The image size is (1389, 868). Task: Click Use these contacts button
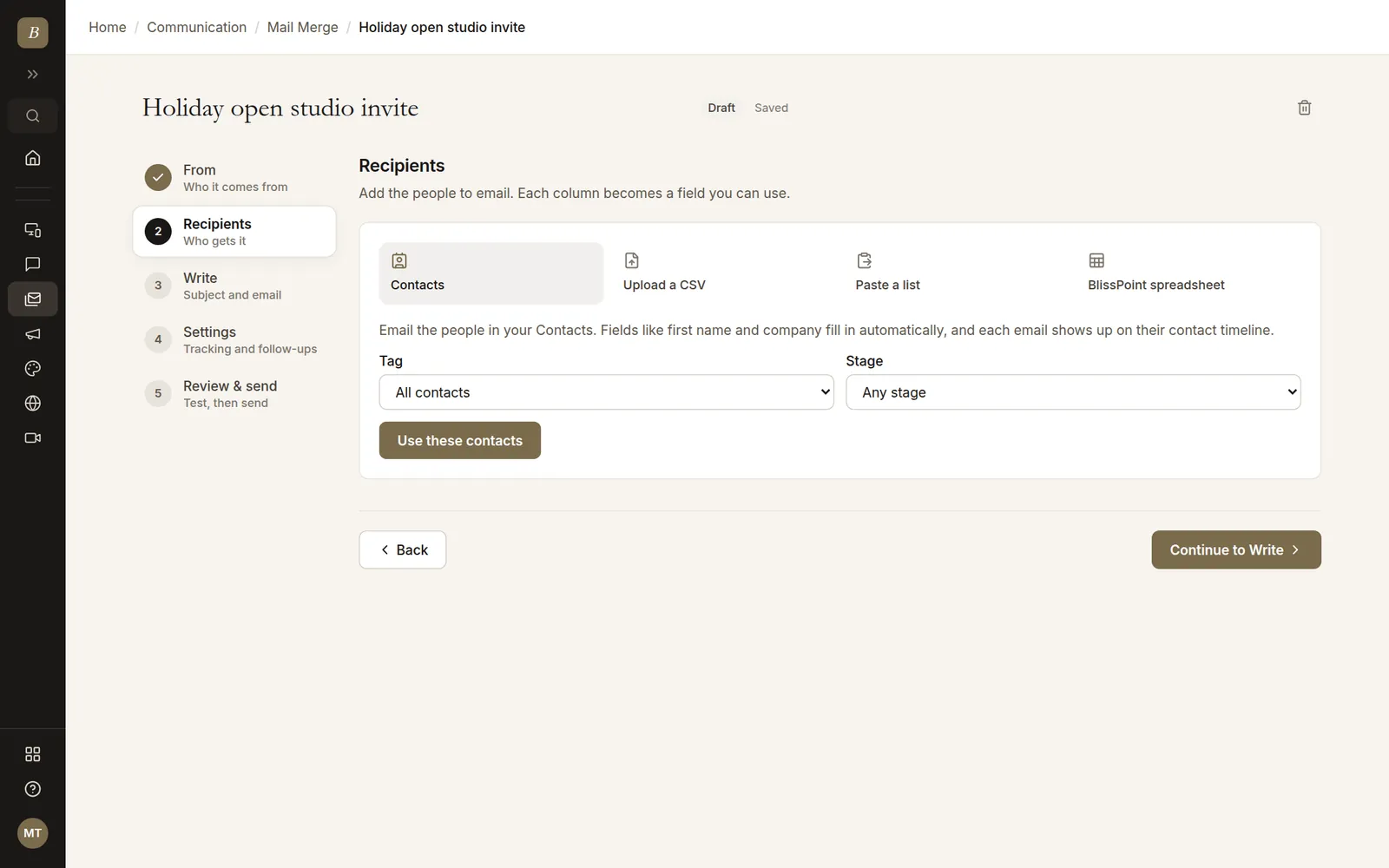point(460,440)
